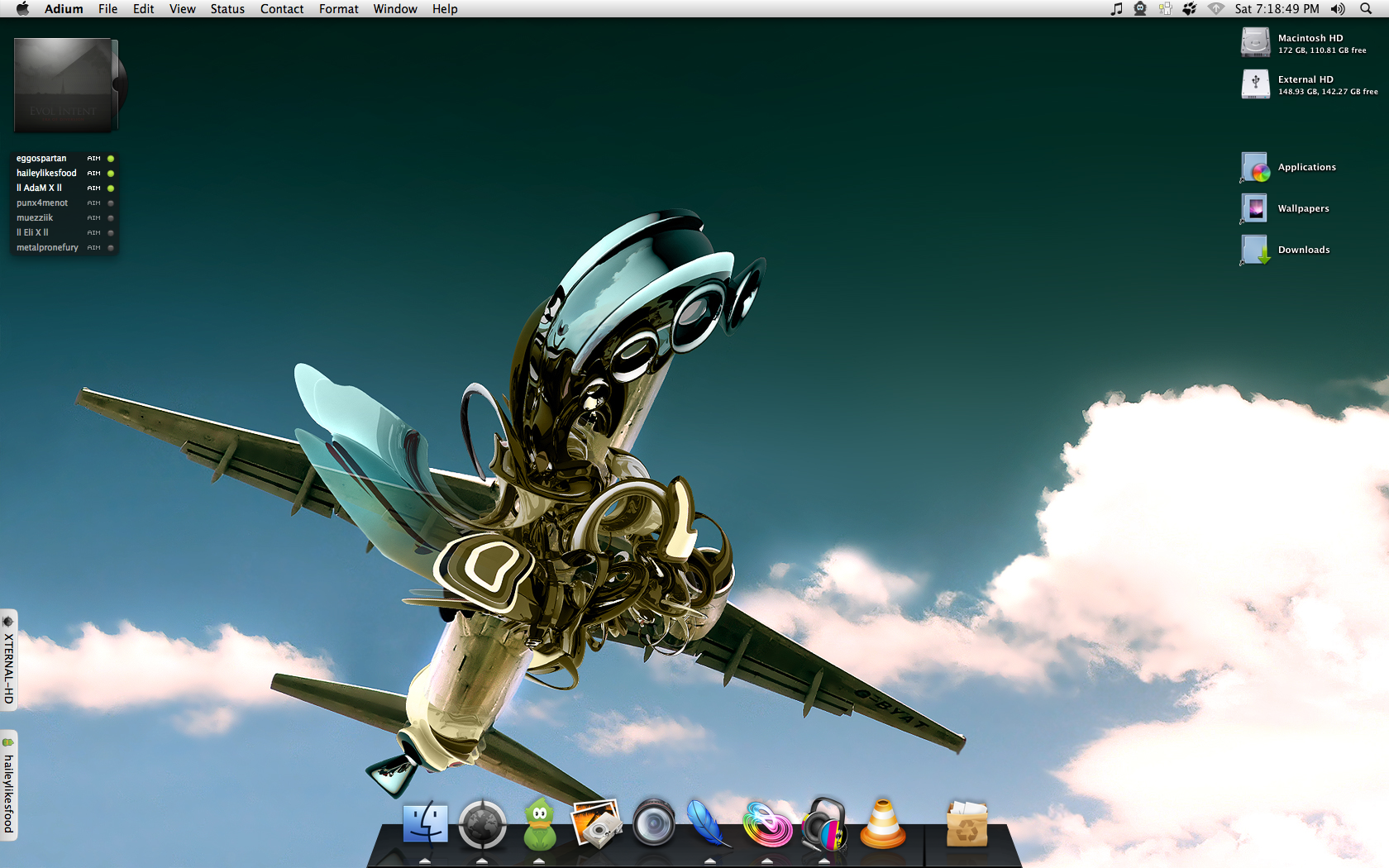The height and width of the screenshot is (868, 1389).
Task: Select offline contact punx4menot
Action: (x=64, y=203)
